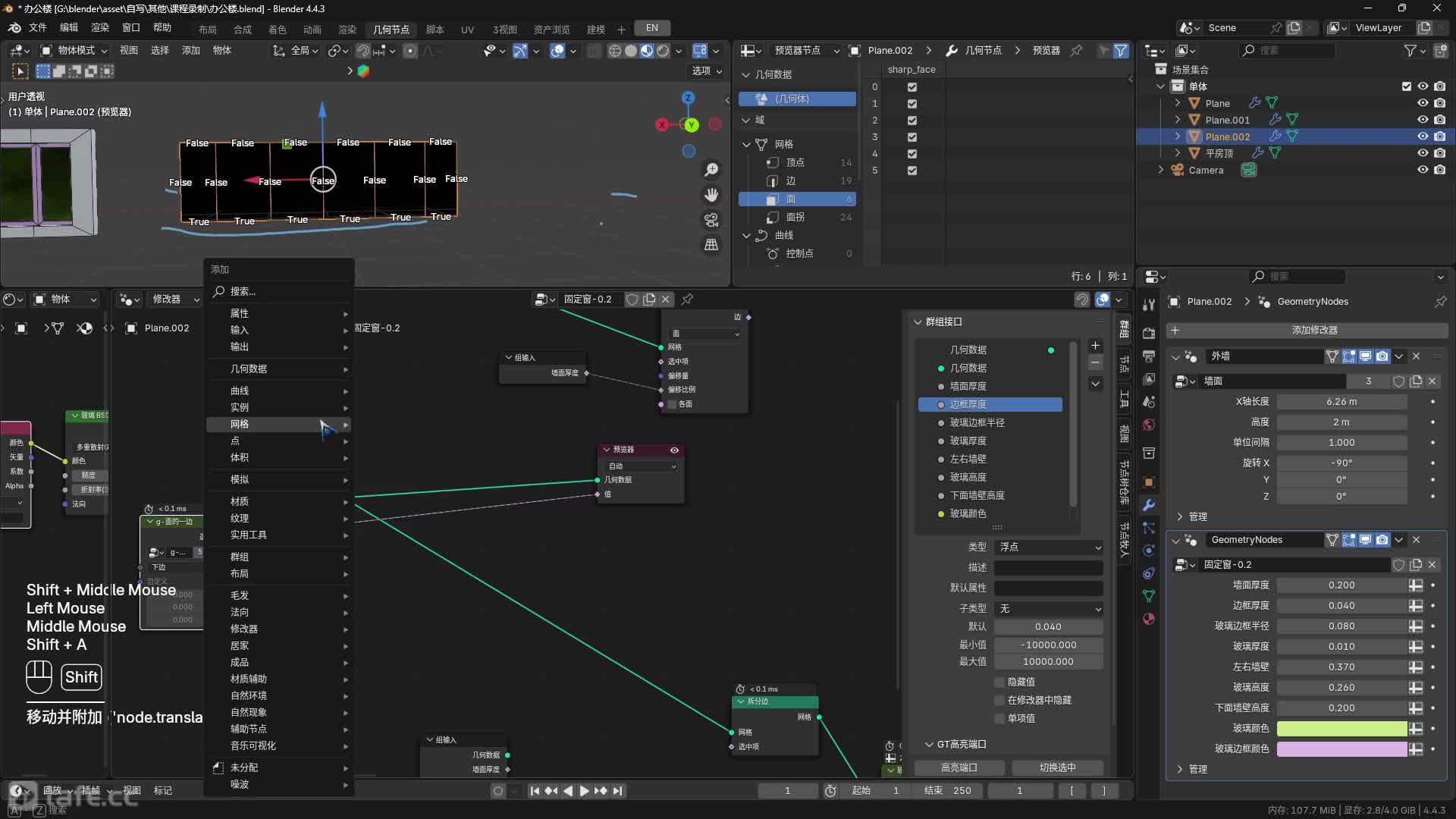The height and width of the screenshot is (819, 1456).
Task: Click the viewport zoom magnifier icon
Action: pos(711,170)
